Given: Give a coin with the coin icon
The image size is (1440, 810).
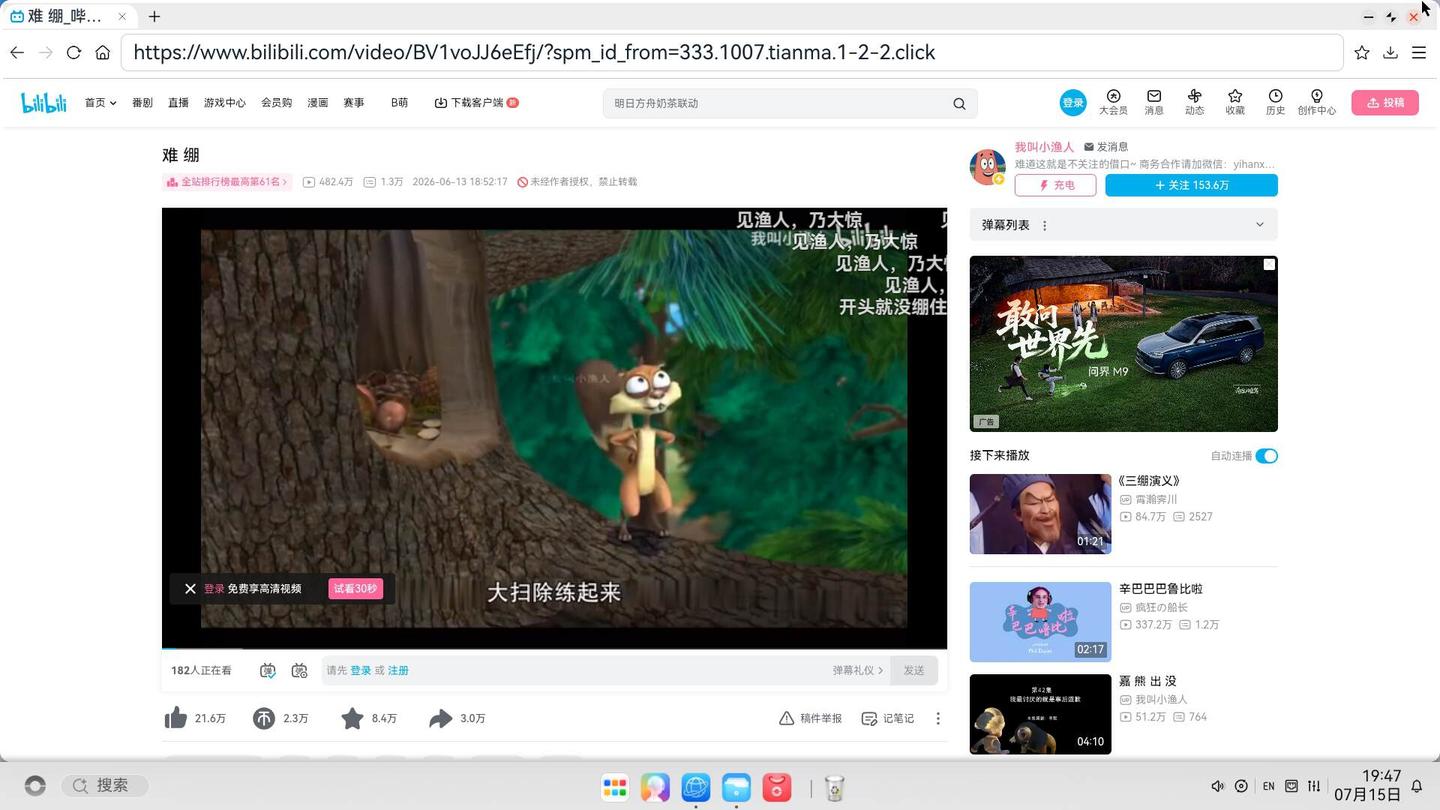Looking at the screenshot, I should point(263,718).
